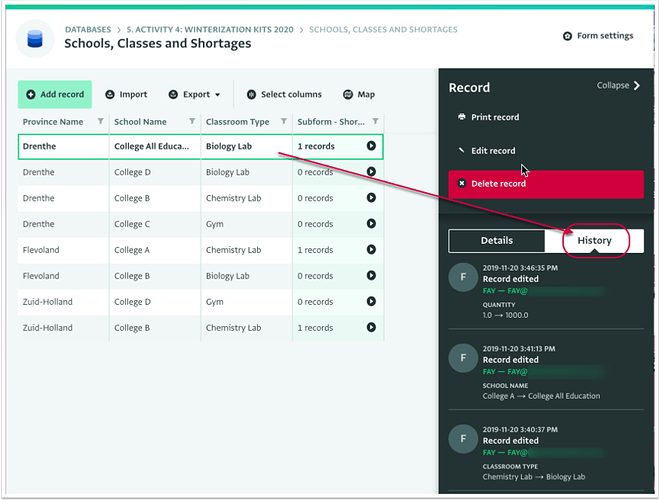Switch to the History tab

pyautogui.click(x=595, y=241)
